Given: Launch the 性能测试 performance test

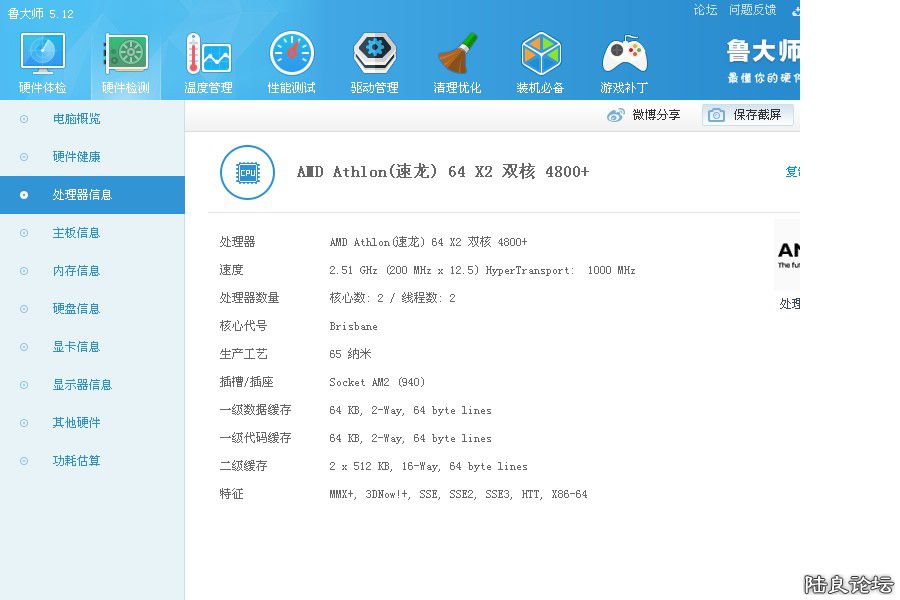Looking at the screenshot, I should [291, 62].
